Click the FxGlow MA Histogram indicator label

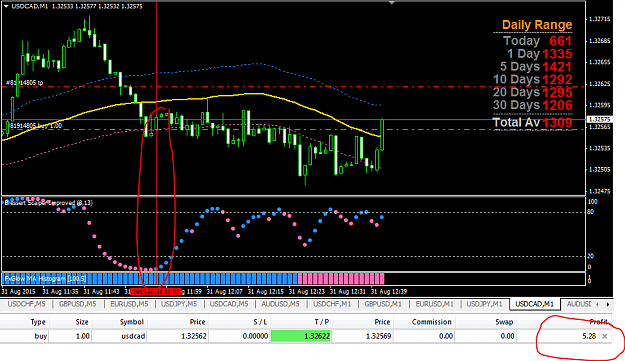pyautogui.click(x=45, y=279)
